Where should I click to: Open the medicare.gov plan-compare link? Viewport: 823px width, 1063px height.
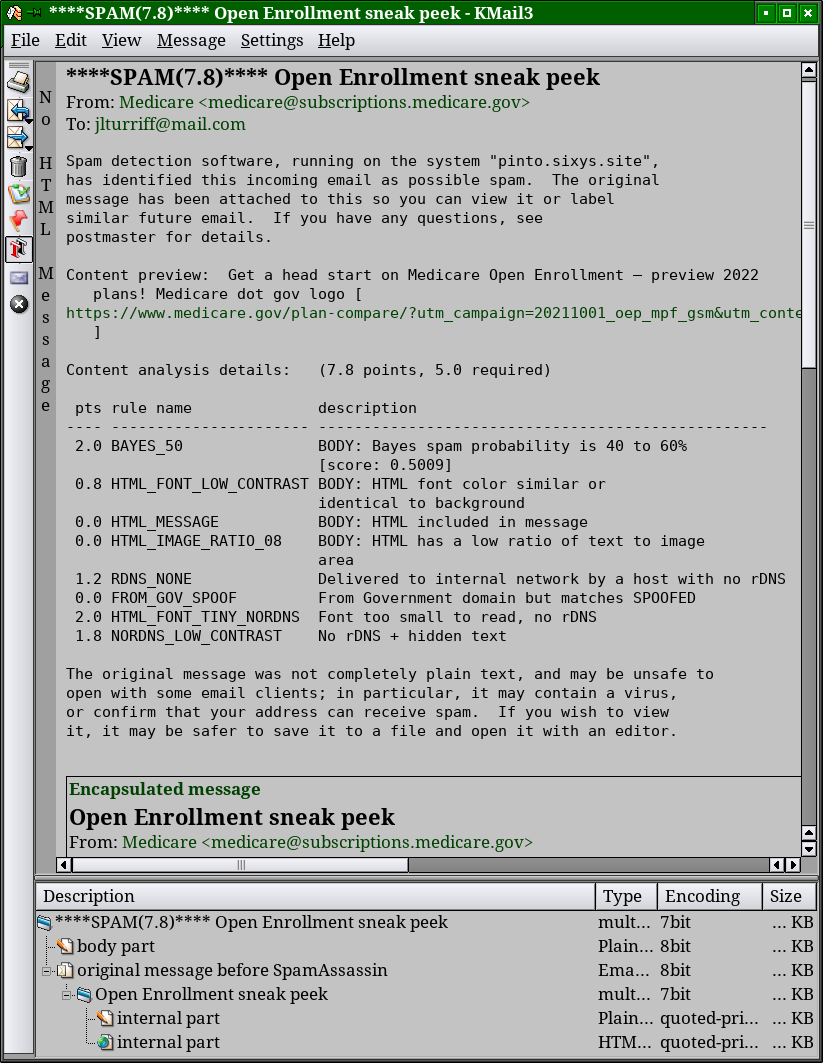click(x=433, y=313)
